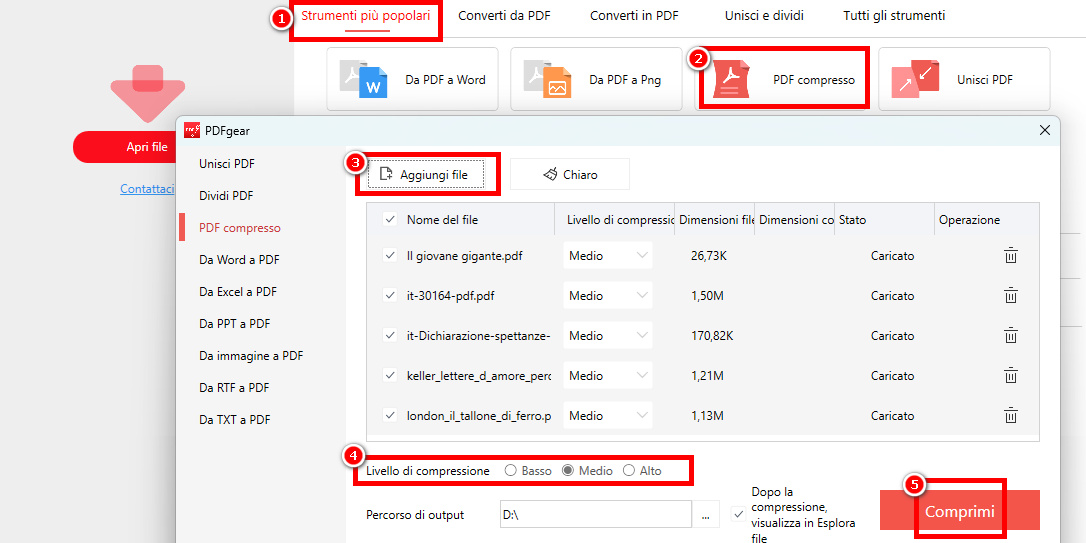Image resolution: width=1086 pixels, height=543 pixels.
Task: Select Unisci PDF in dialog sidebar
Action: [226, 164]
